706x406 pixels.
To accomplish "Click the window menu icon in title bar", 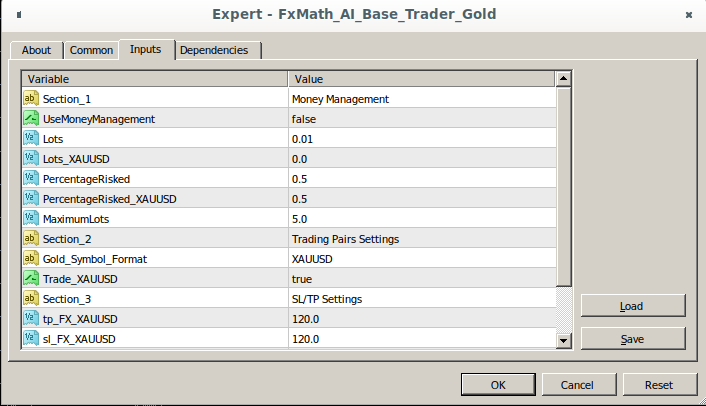I will (18, 15).
